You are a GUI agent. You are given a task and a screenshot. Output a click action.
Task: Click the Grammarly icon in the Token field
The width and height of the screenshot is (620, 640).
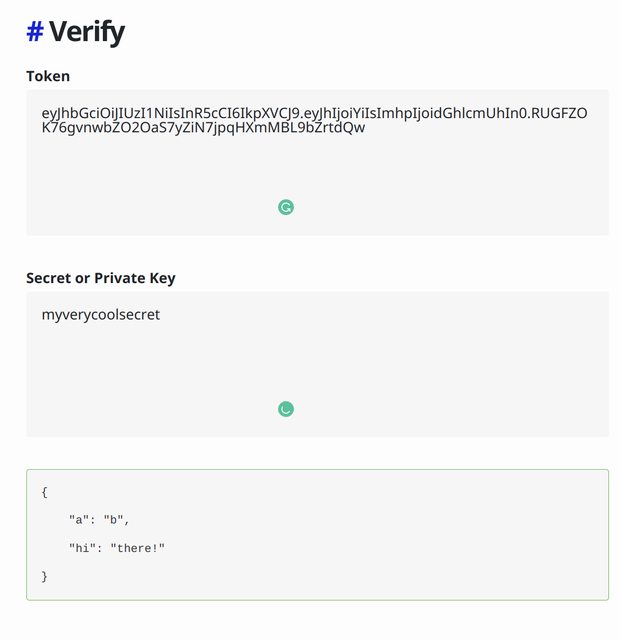[x=286, y=207]
